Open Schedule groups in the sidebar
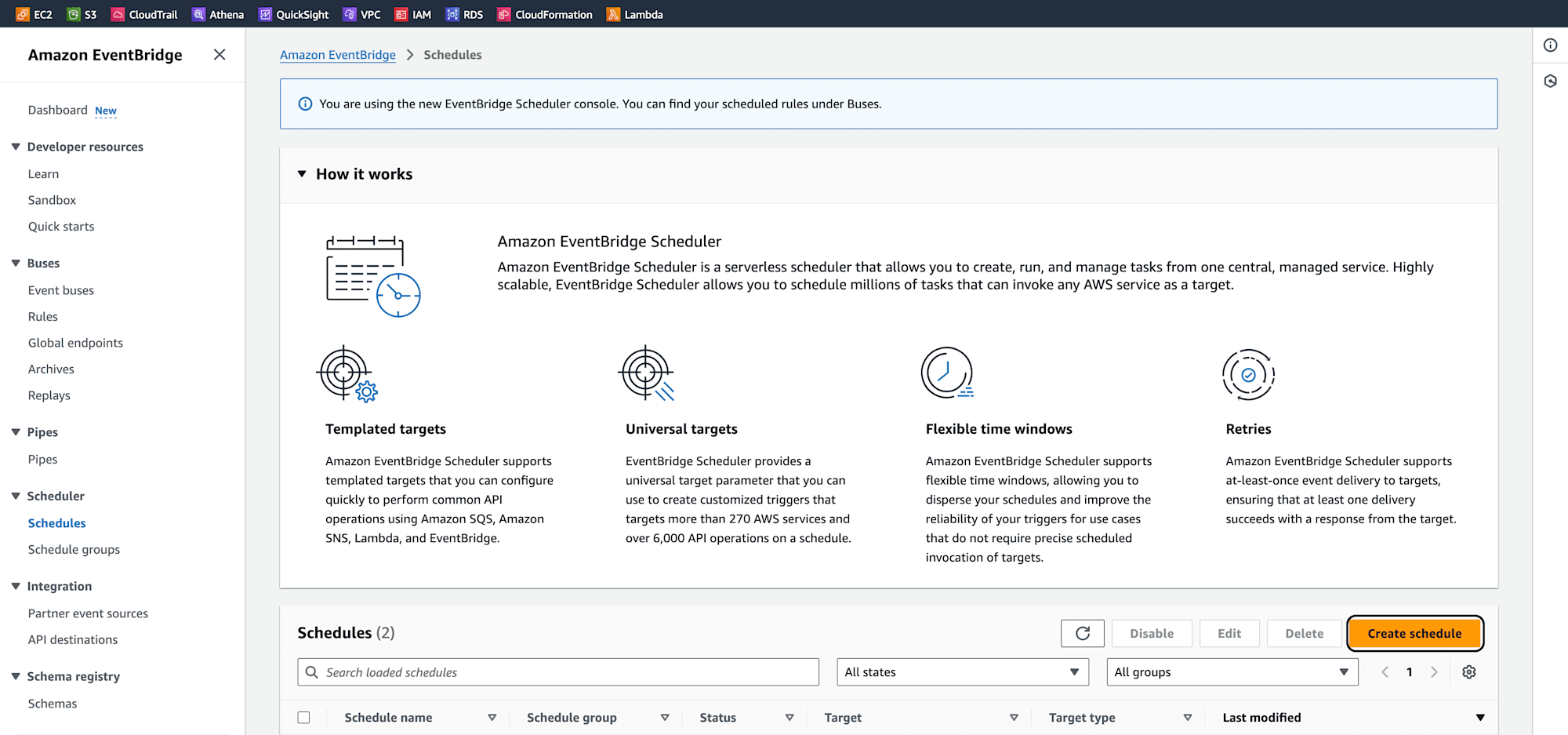Viewport: 1568px width, 735px height. (x=74, y=550)
